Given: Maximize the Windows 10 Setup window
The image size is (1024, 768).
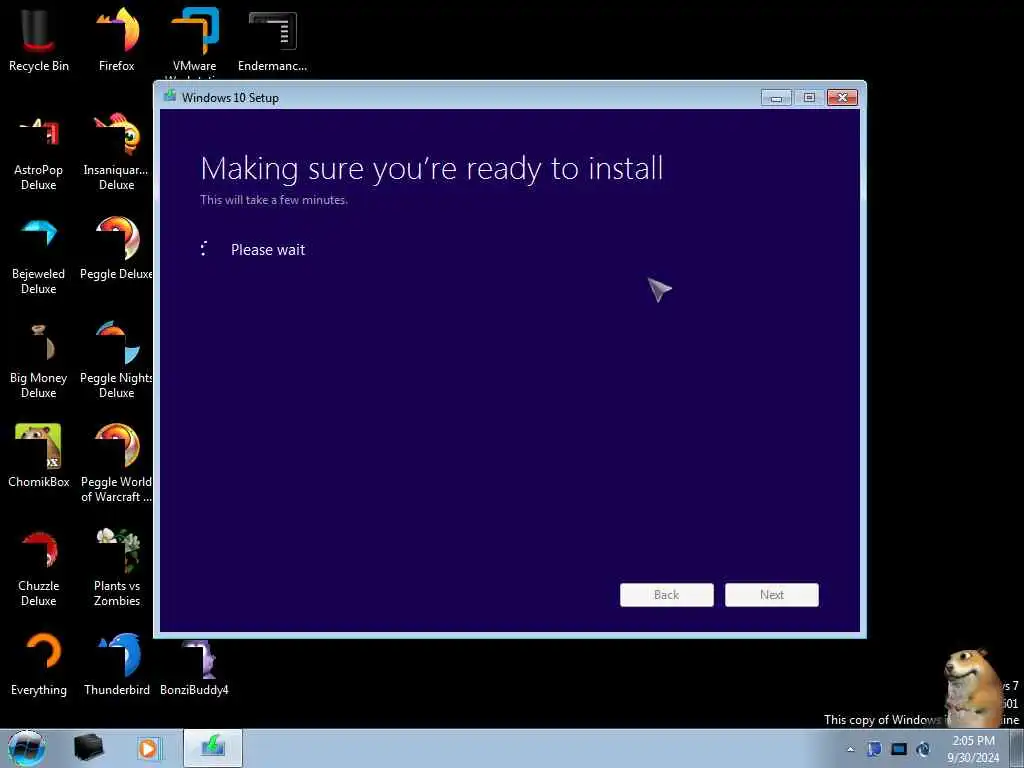Looking at the screenshot, I should pyautogui.click(x=809, y=98).
